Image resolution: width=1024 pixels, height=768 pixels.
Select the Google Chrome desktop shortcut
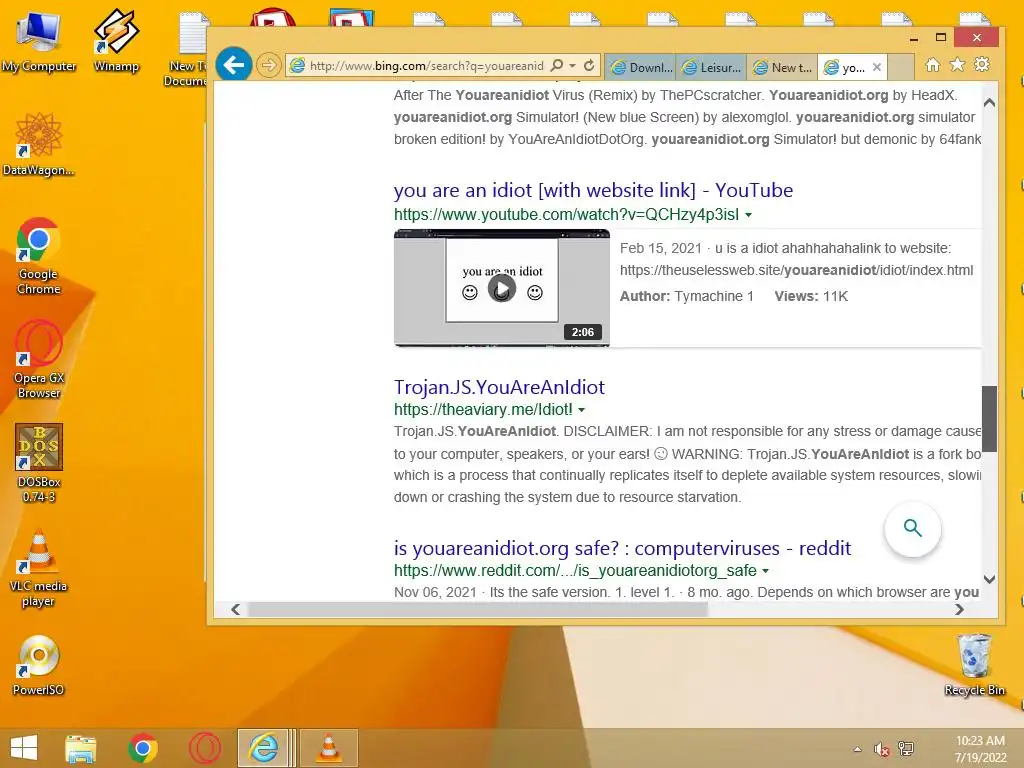39,255
